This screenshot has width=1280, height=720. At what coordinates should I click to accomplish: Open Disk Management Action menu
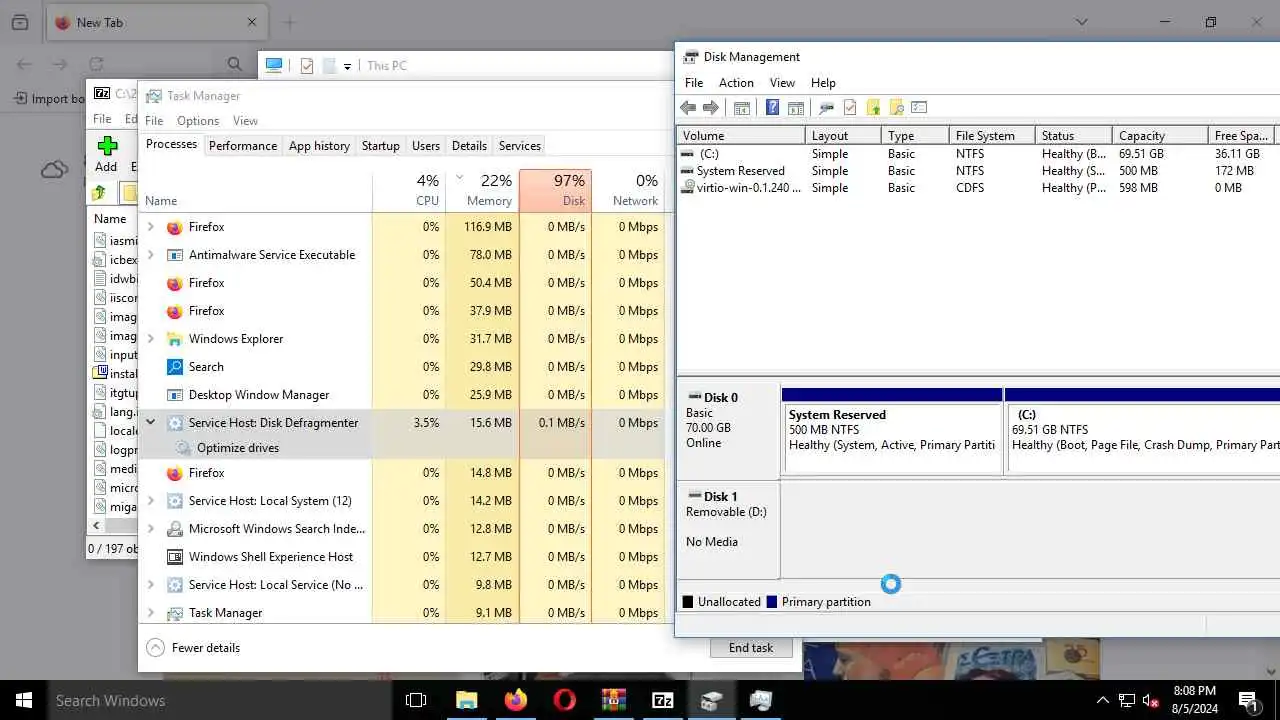pos(736,83)
